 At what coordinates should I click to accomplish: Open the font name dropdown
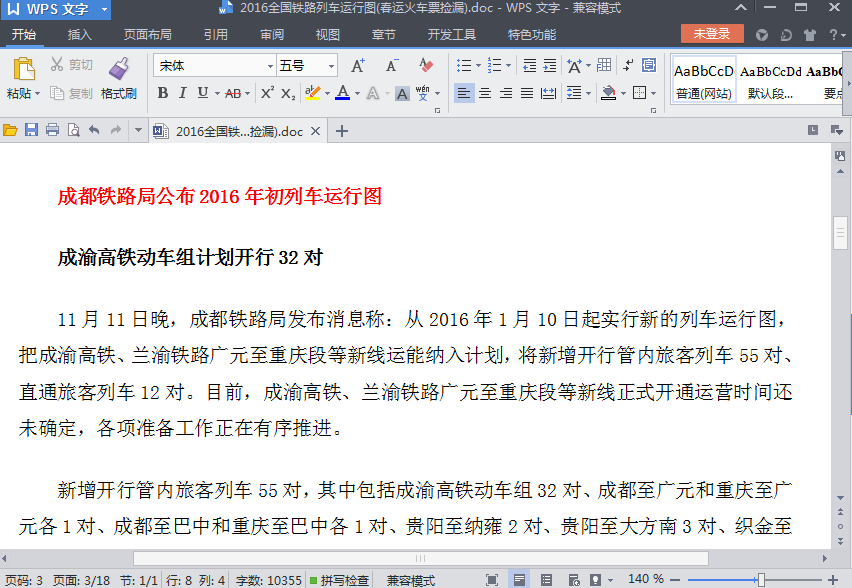click(270, 65)
